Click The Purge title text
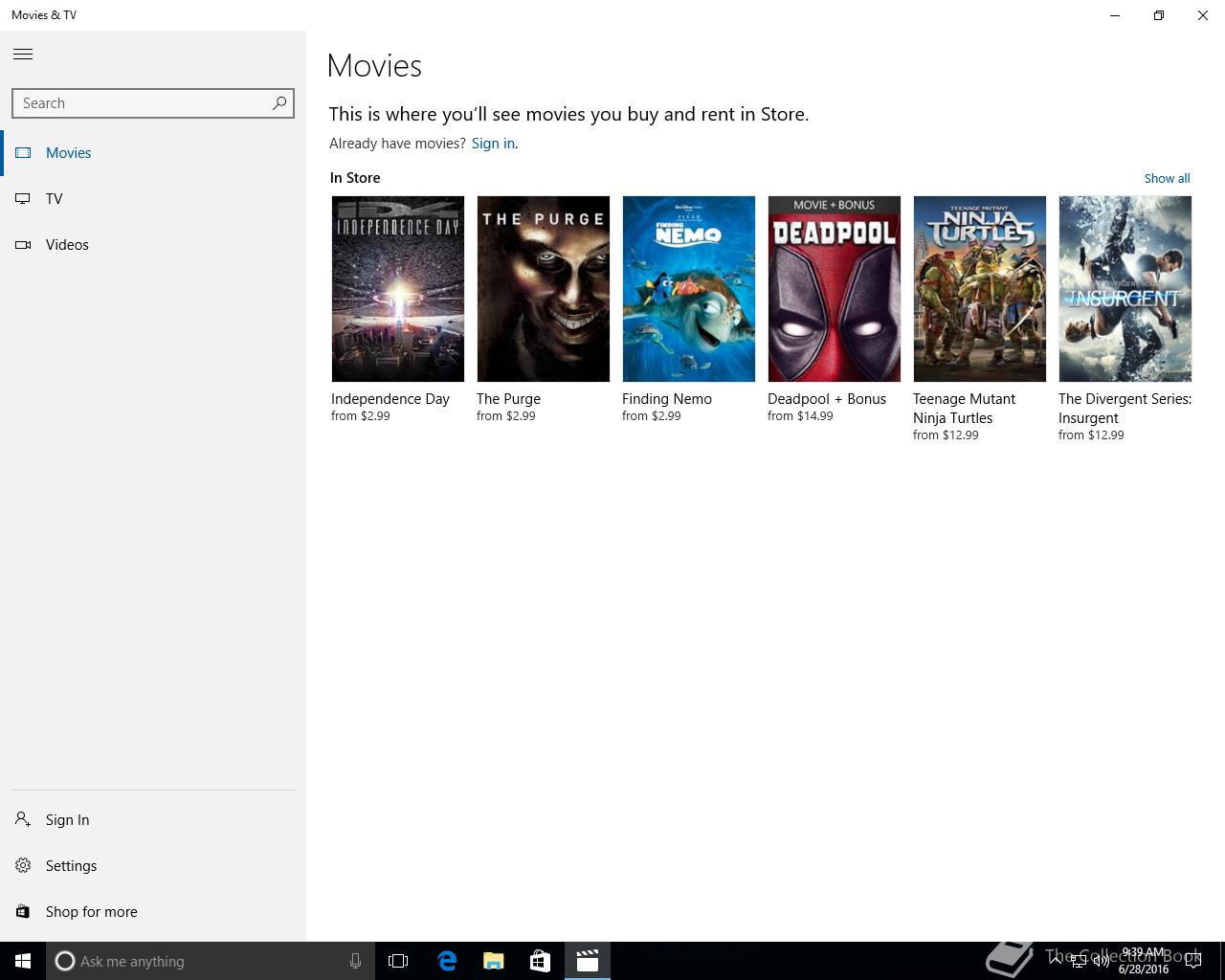The image size is (1225, 980). pyautogui.click(x=508, y=399)
